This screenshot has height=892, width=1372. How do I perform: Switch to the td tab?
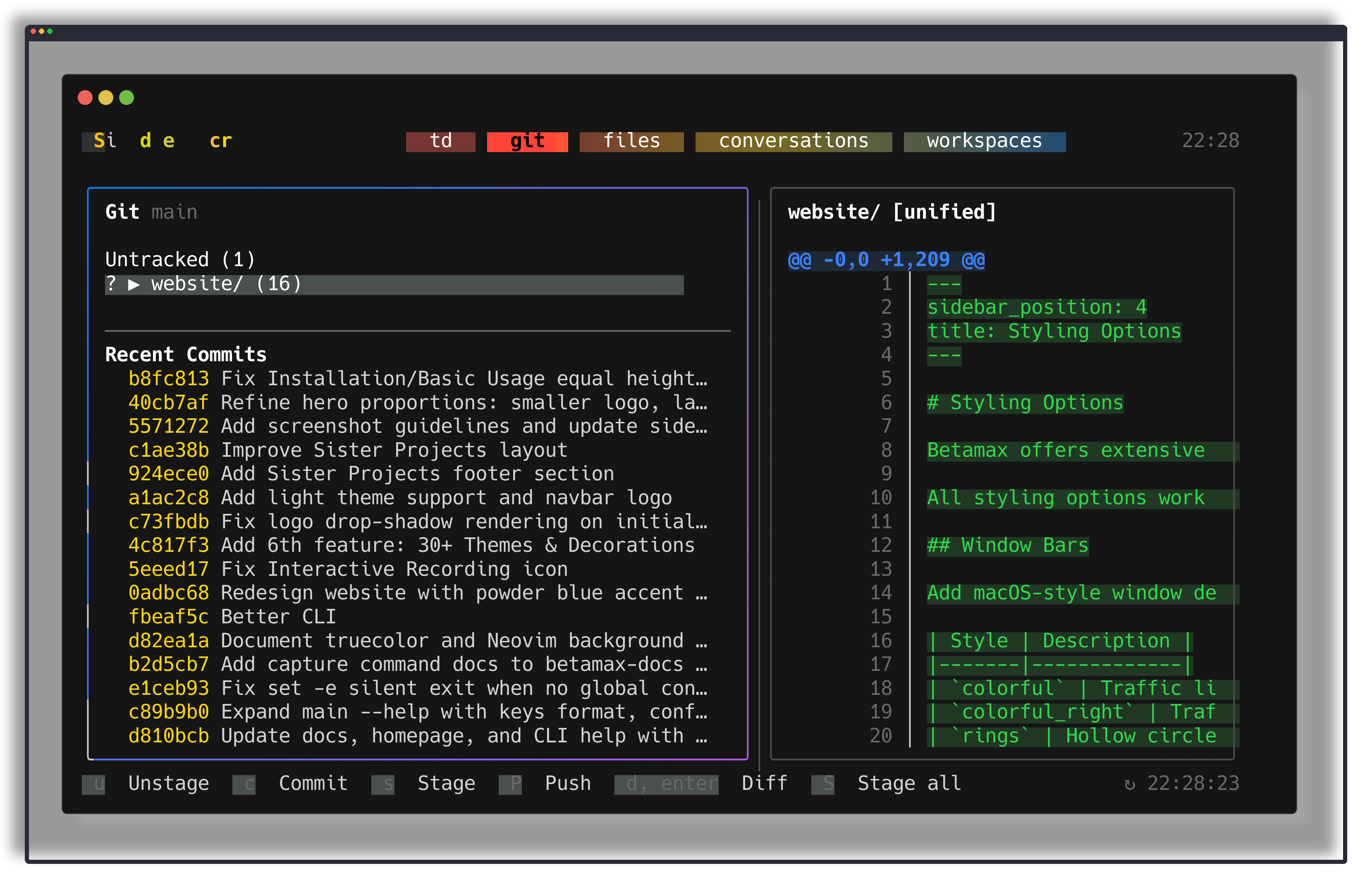[440, 141]
